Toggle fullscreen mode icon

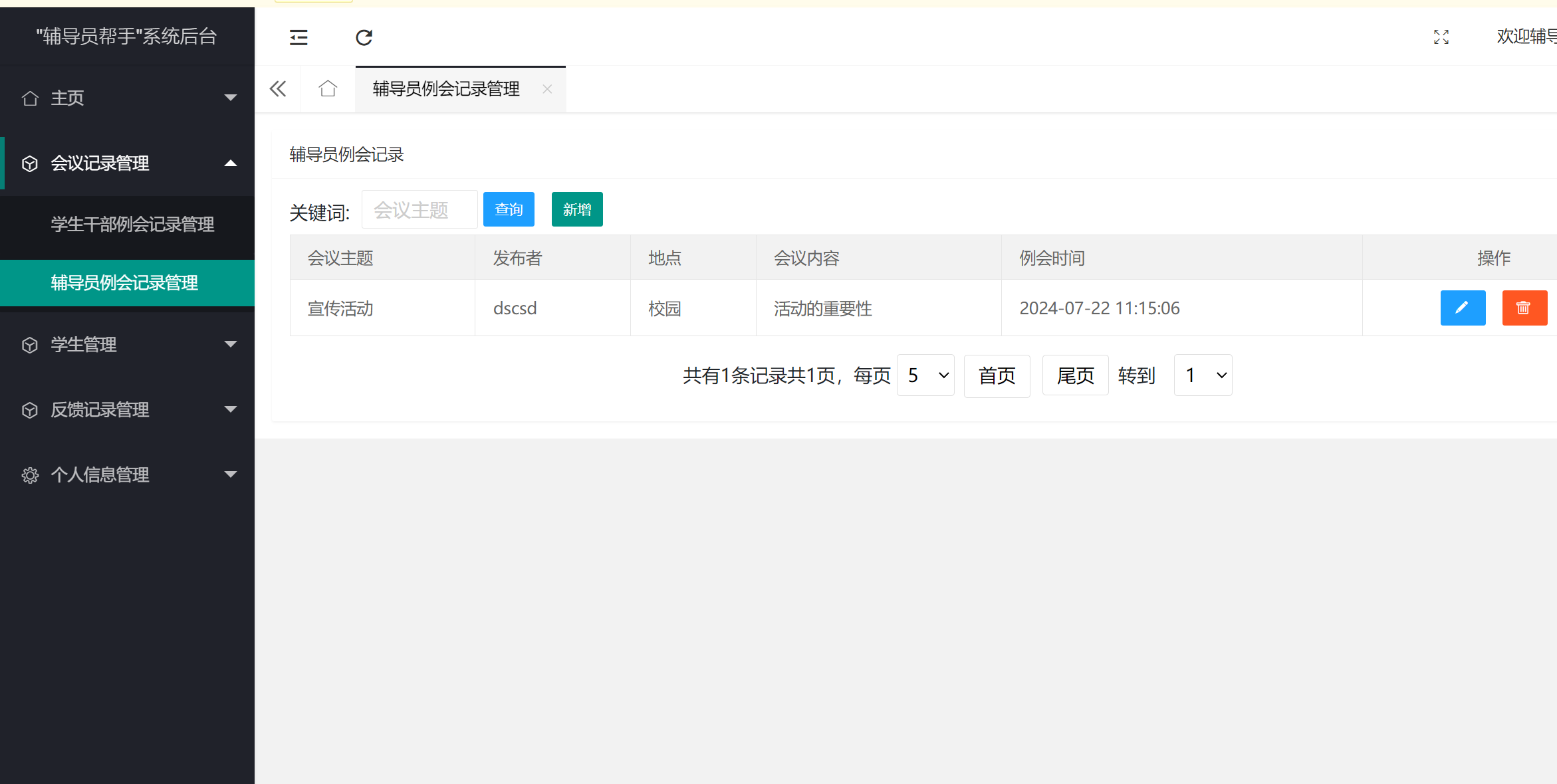click(x=1441, y=37)
